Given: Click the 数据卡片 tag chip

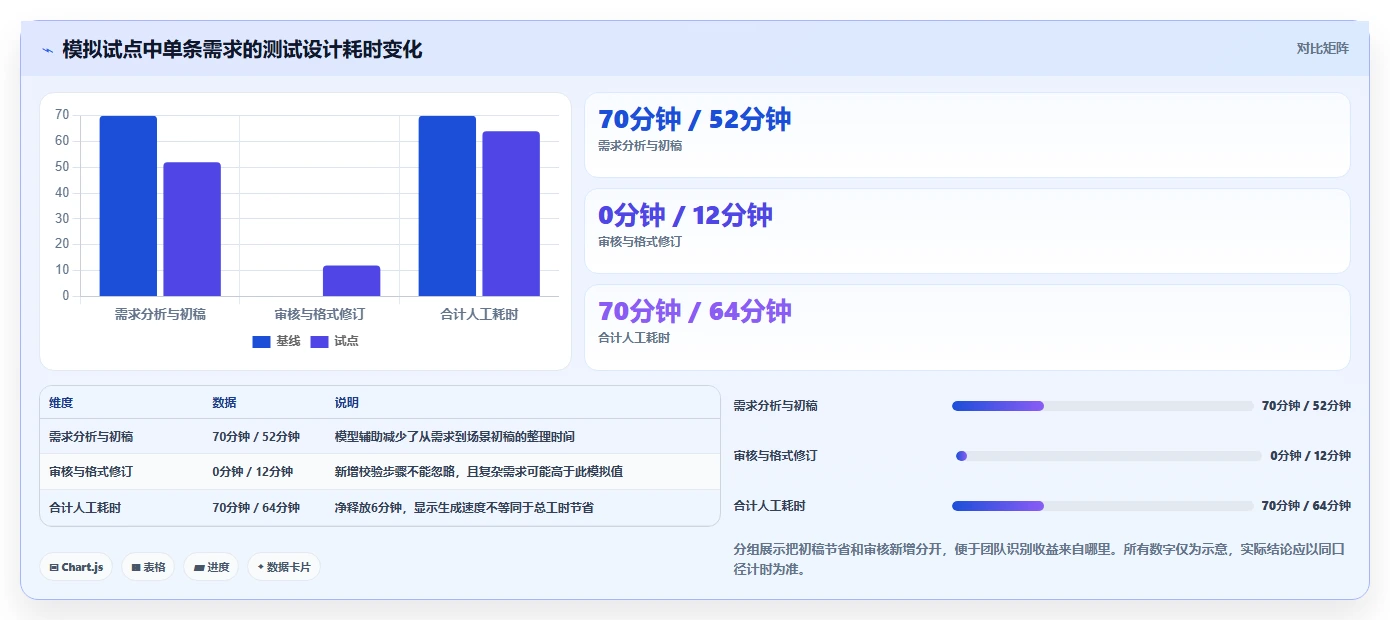Looking at the screenshot, I should tap(284, 567).
